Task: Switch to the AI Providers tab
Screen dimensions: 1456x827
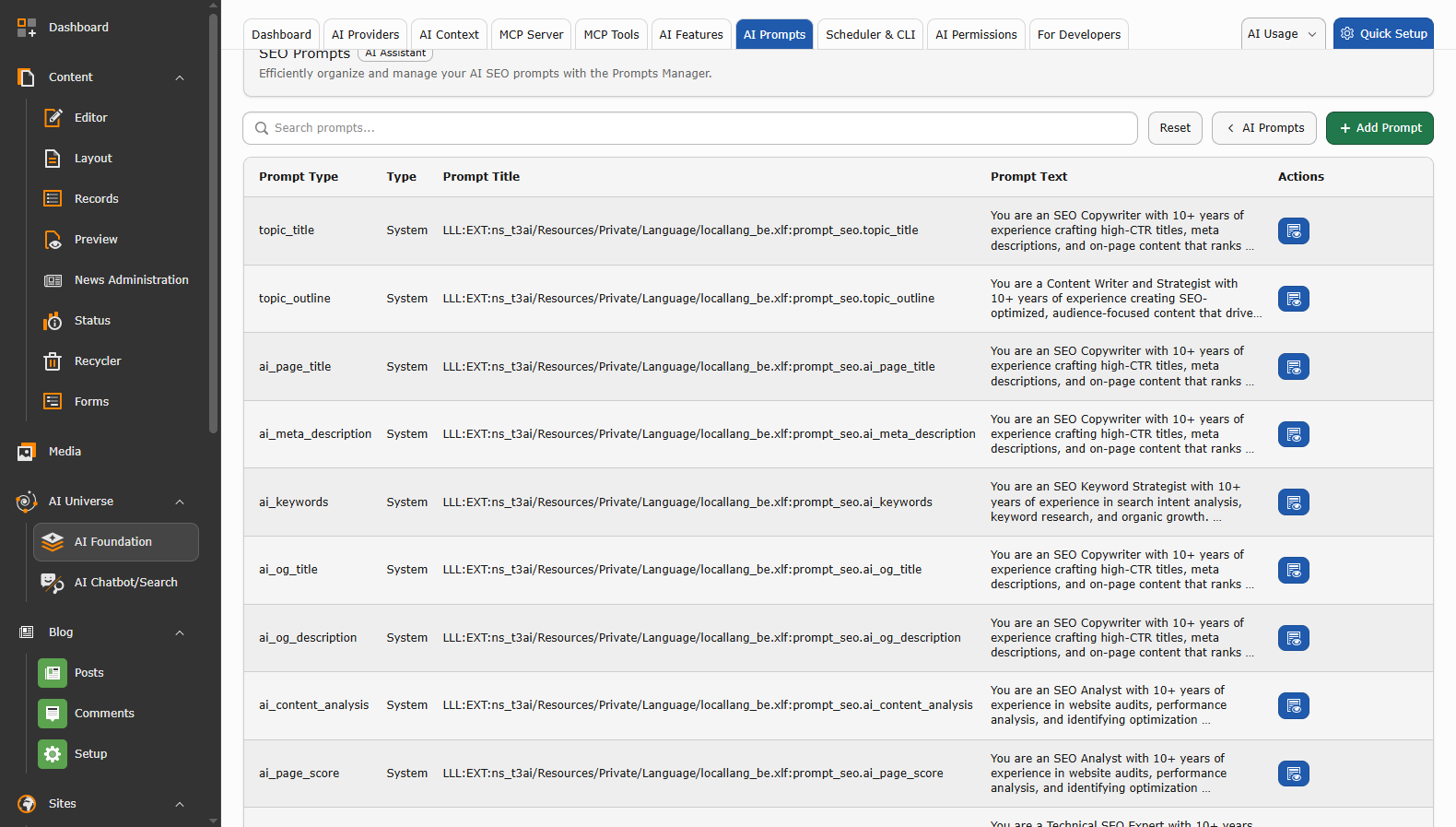Action: (366, 35)
